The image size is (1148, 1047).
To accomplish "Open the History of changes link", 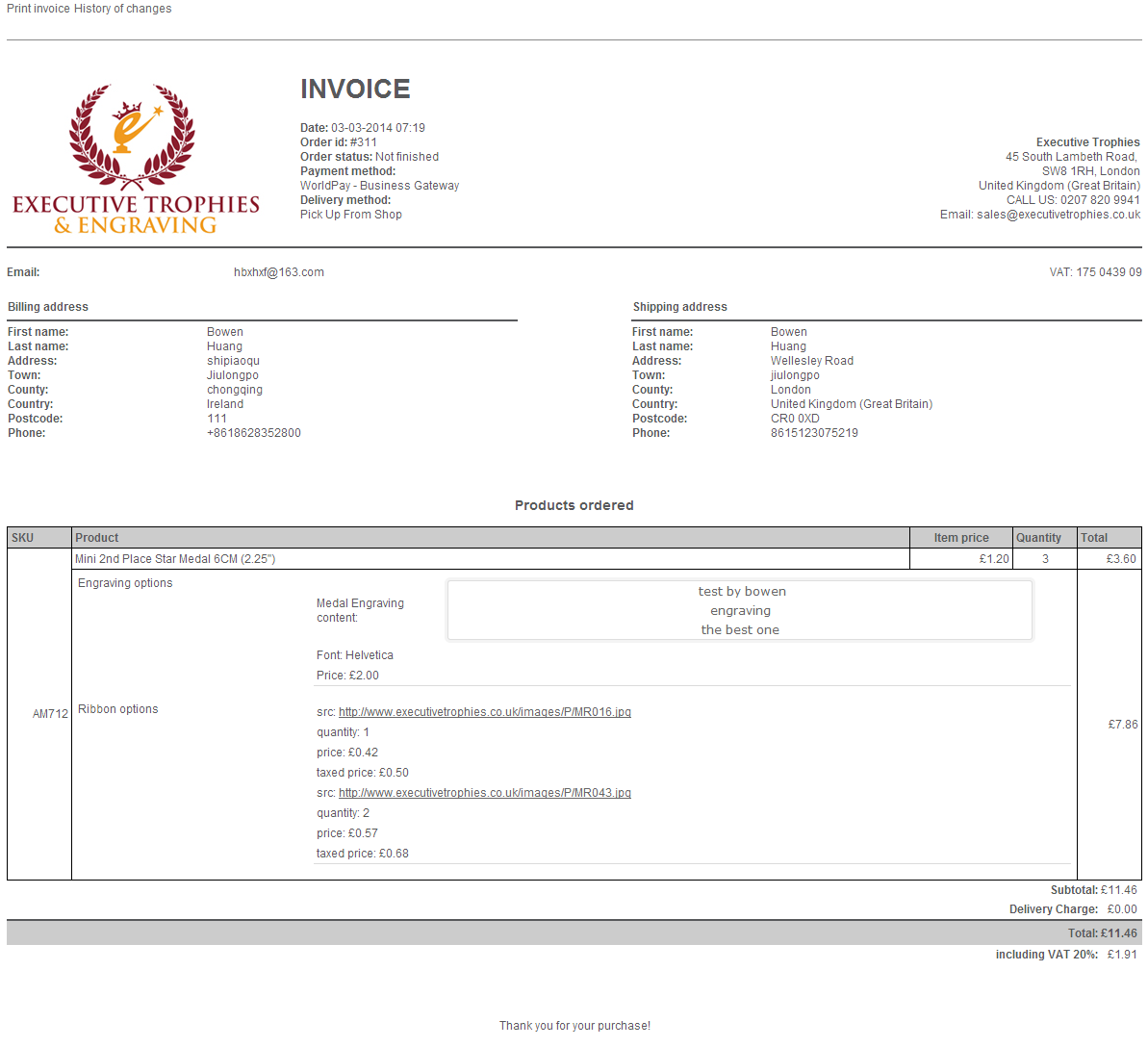I will tap(123, 9).
